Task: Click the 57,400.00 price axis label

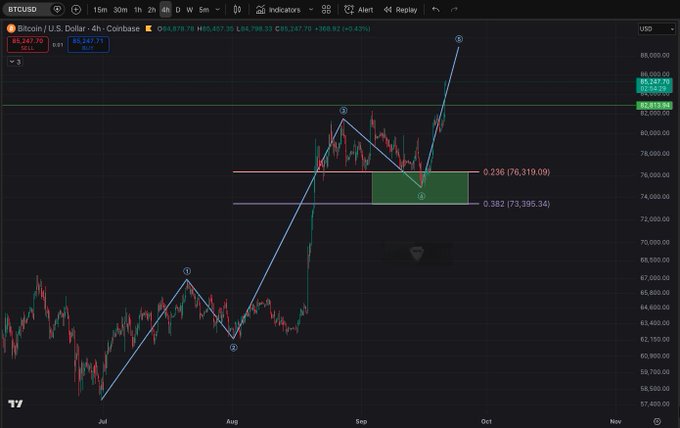Action: click(655, 404)
